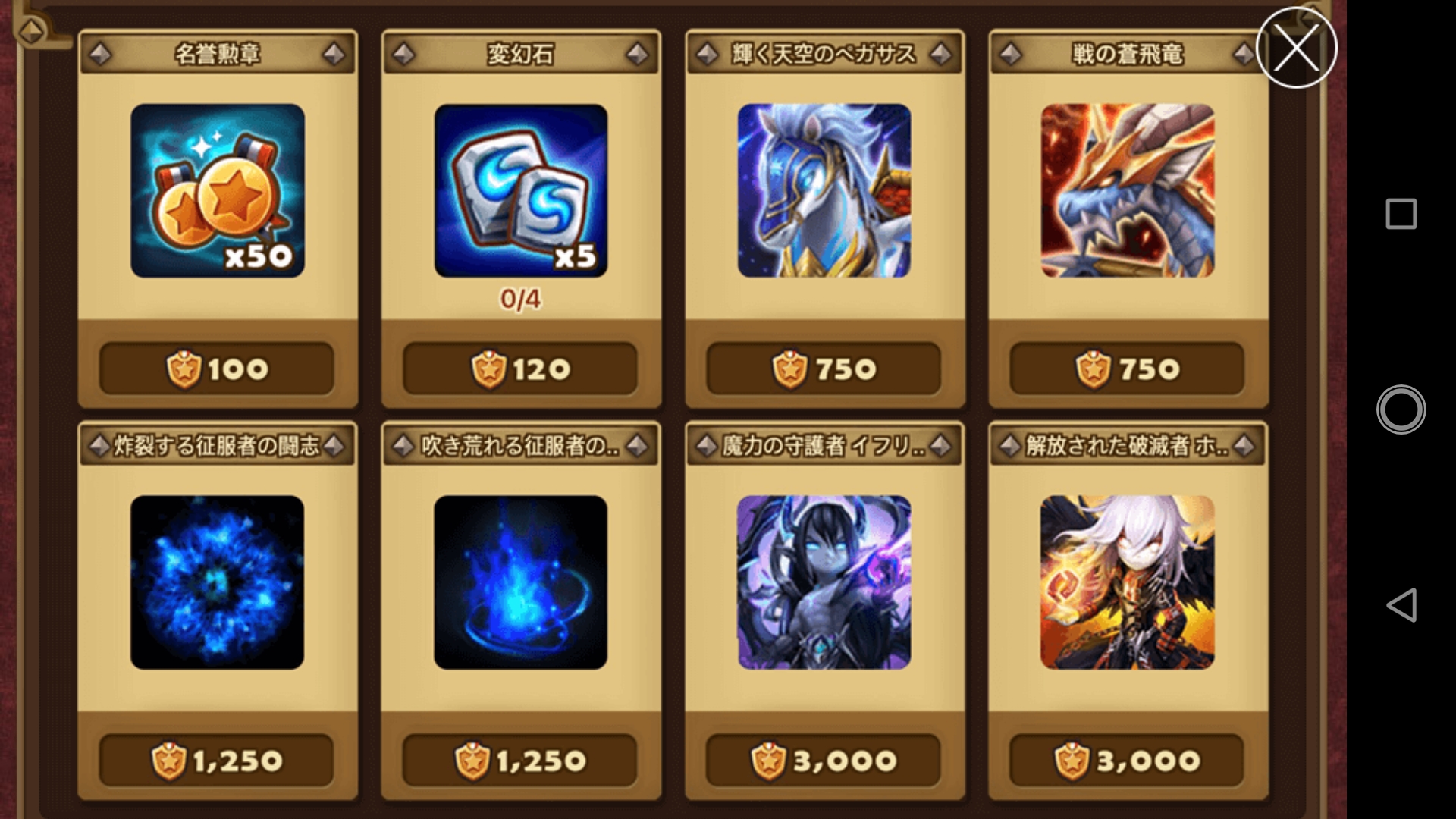Purchase 解放された破滅者 for 3,000
The width and height of the screenshot is (1456, 819).
[1127, 760]
